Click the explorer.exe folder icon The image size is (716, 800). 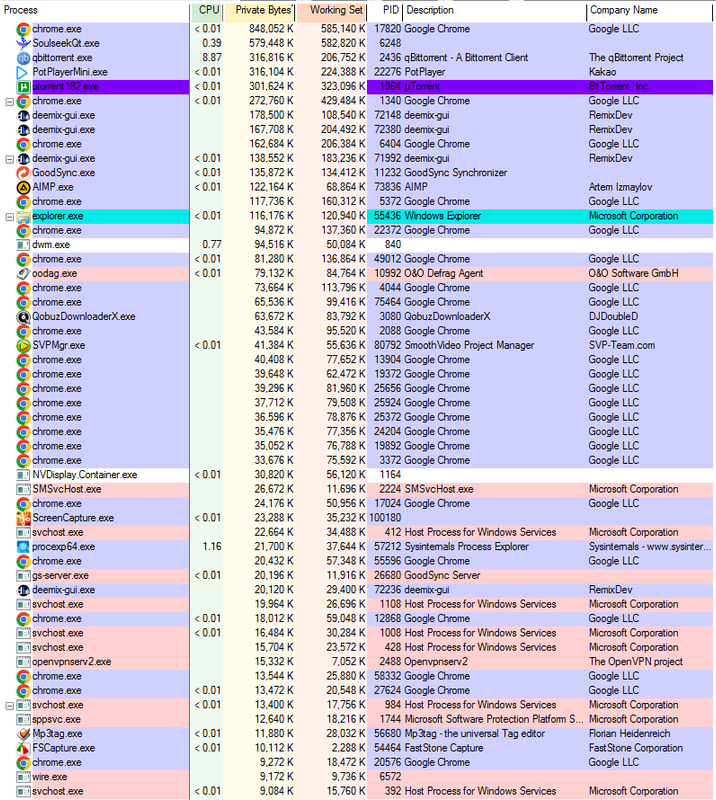[23, 216]
